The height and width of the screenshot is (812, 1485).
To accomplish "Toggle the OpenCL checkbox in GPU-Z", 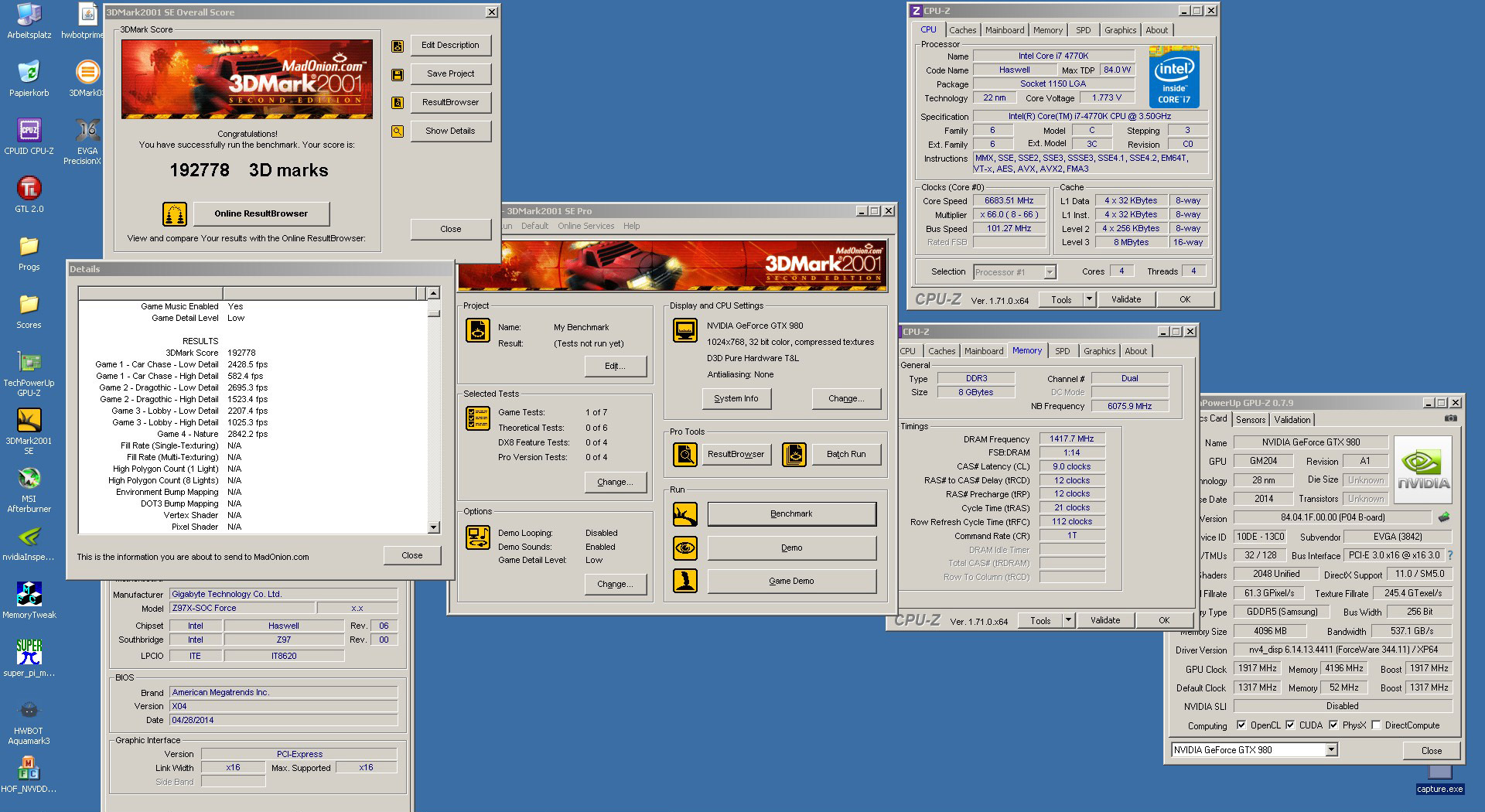I will pyautogui.click(x=1241, y=725).
